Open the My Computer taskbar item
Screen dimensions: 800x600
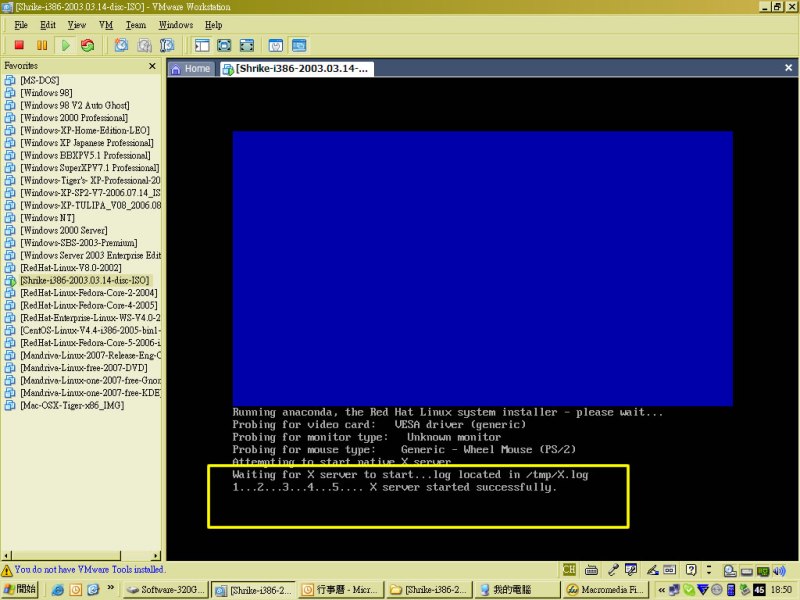click(x=517, y=590)
